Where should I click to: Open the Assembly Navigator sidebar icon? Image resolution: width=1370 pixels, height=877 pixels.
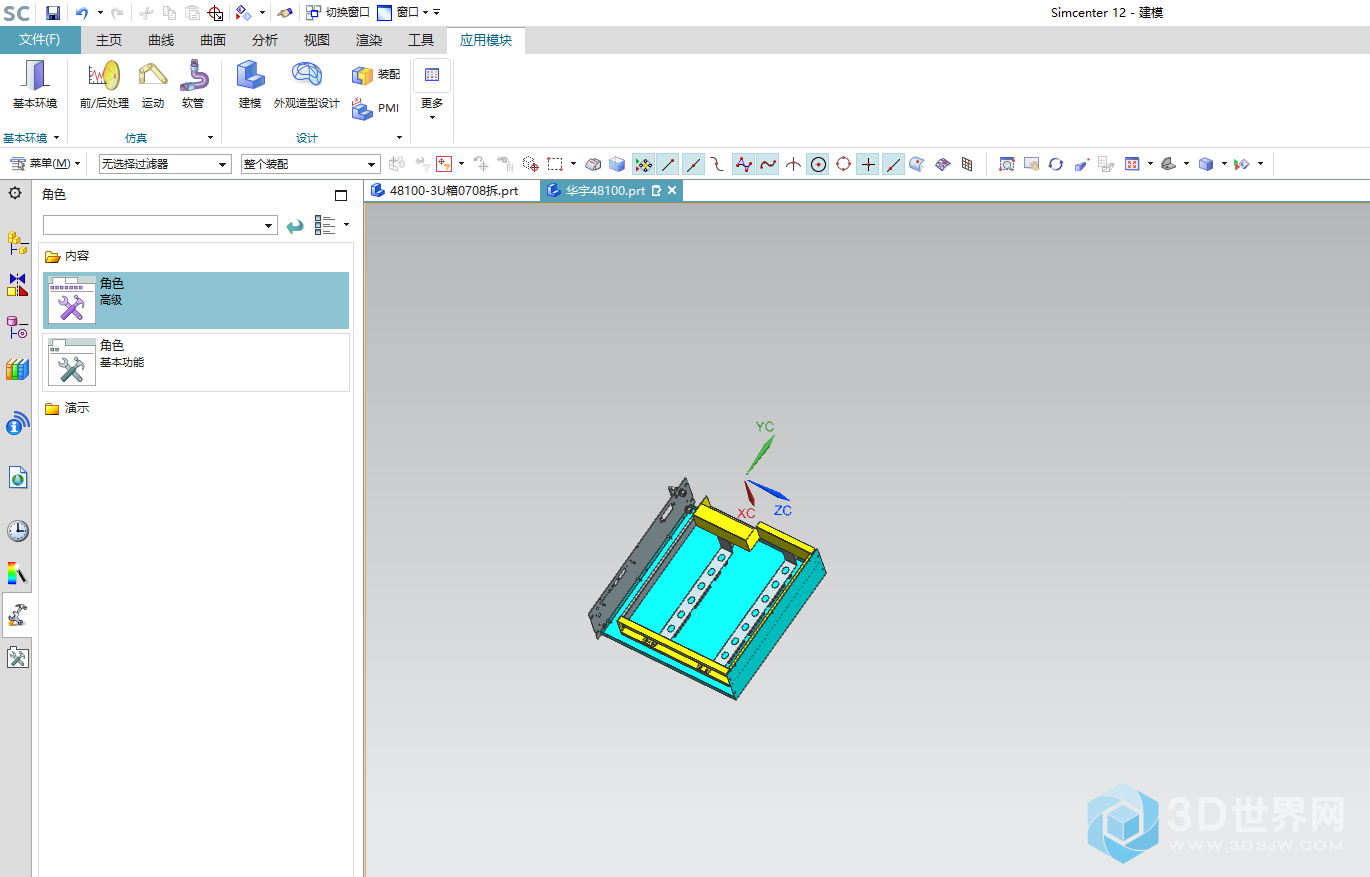point(17,242)
